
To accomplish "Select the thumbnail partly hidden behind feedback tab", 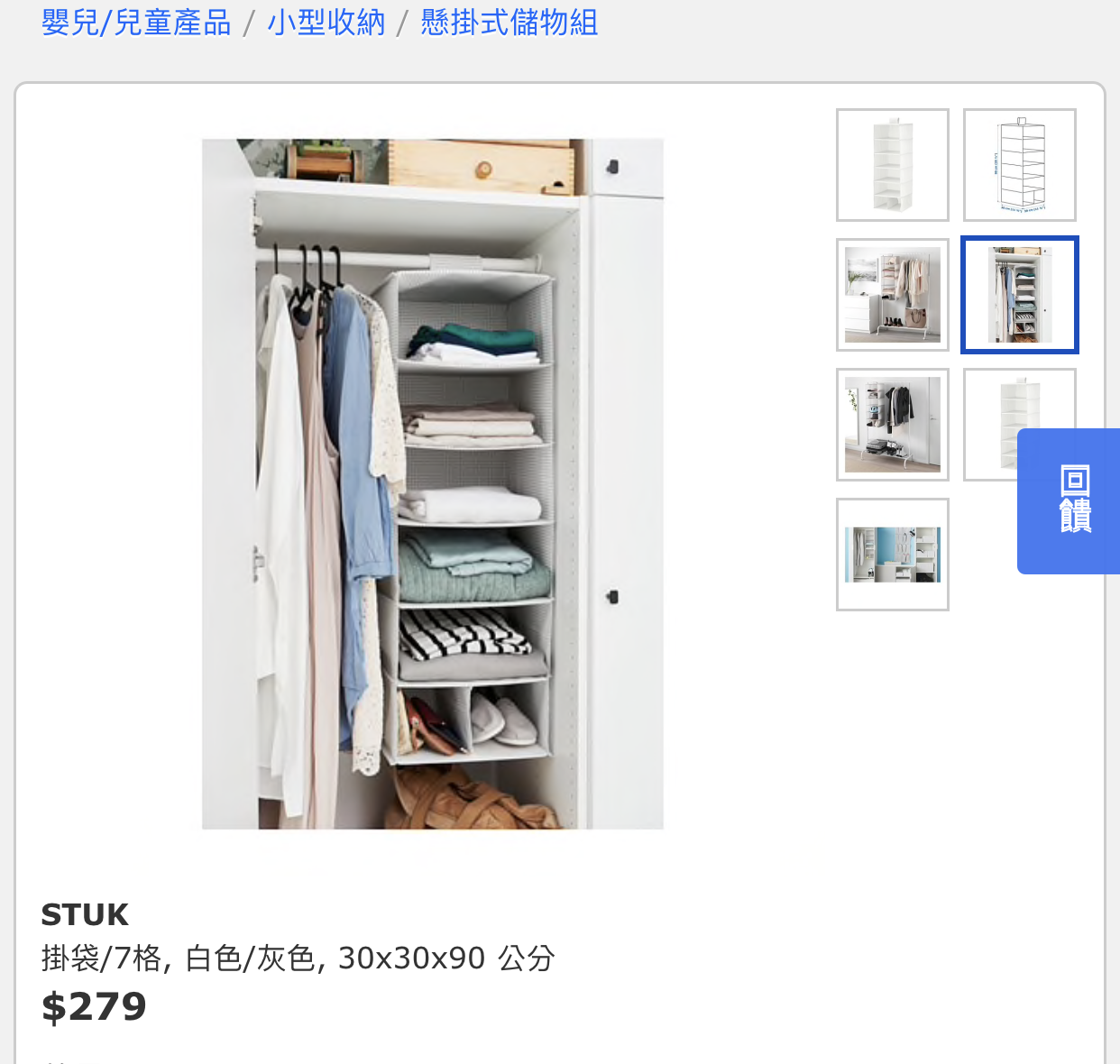I will tap(991, 425).
